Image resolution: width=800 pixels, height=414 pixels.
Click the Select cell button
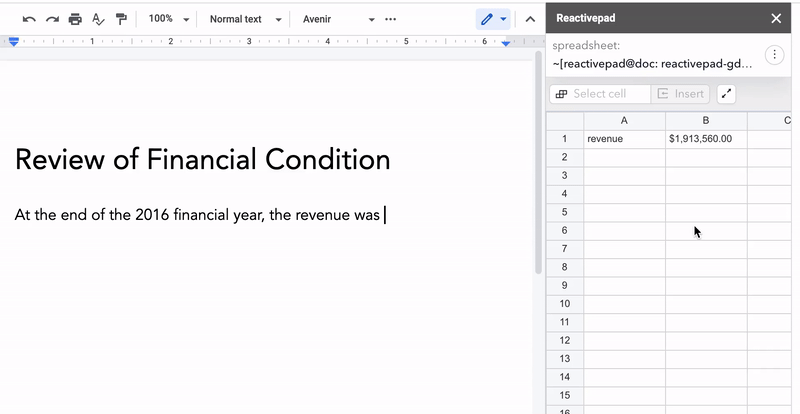[x=599, y=94]
